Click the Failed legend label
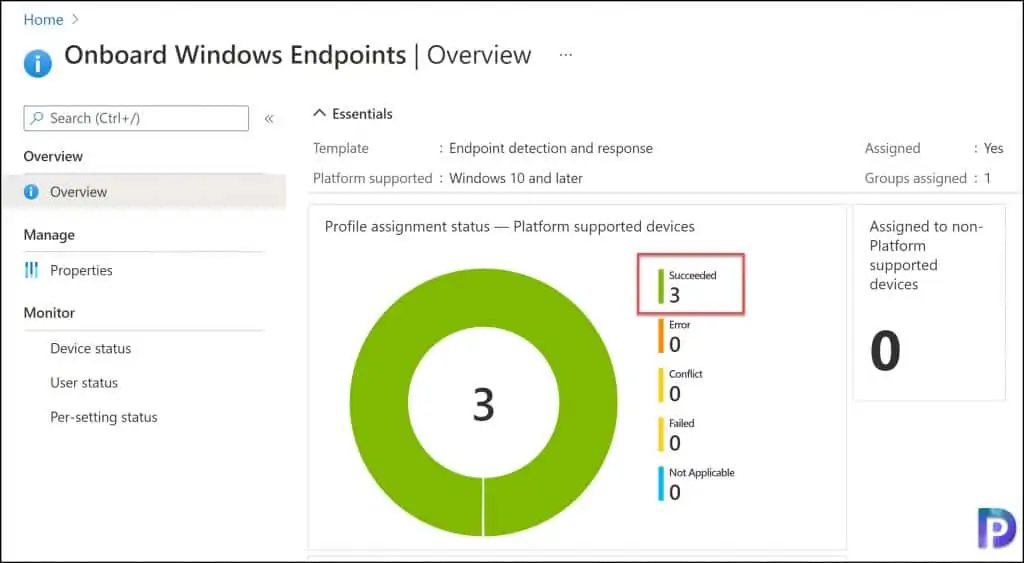1024x563 pixels. 682,423
